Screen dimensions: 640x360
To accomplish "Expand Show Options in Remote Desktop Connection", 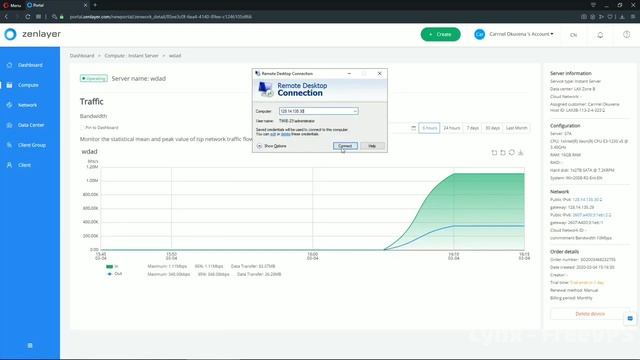I will tap(271, 146).
